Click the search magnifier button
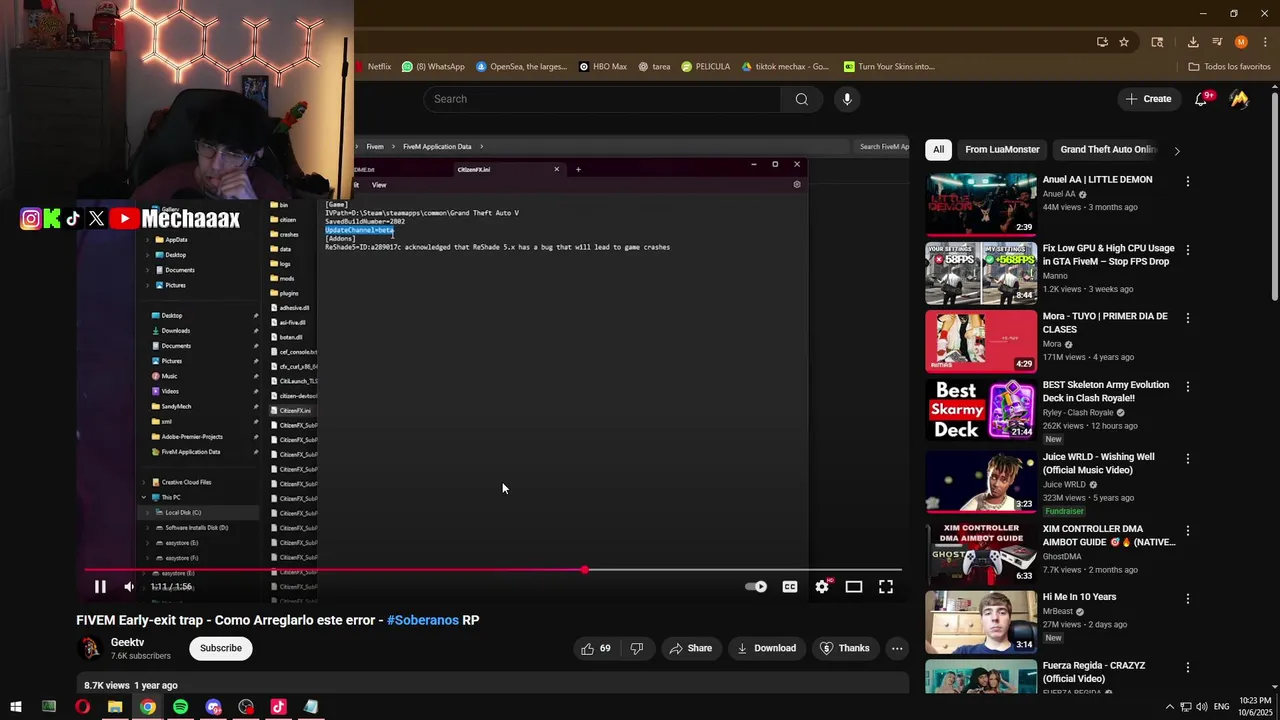 [x=802, y=99]
